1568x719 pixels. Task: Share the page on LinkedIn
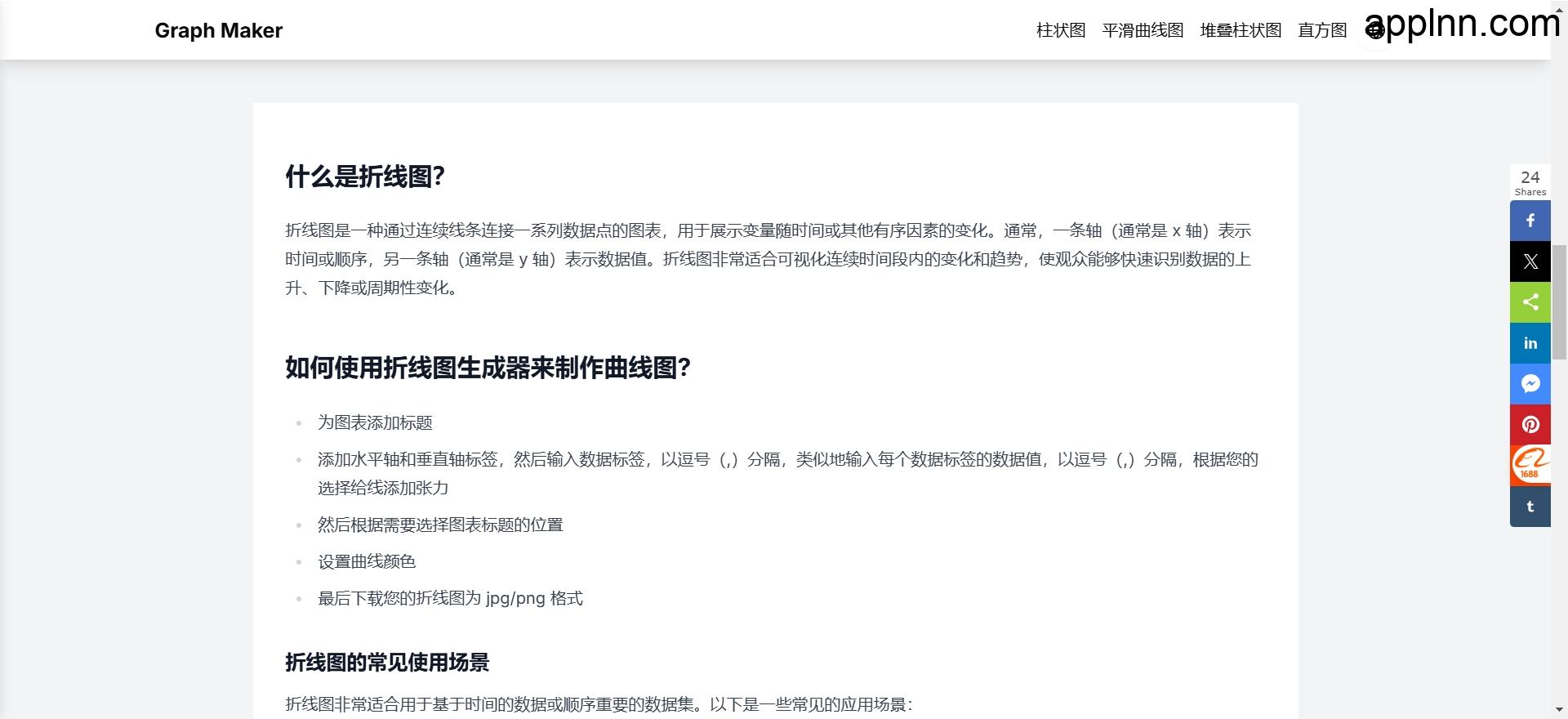(x=1530, y=343)
